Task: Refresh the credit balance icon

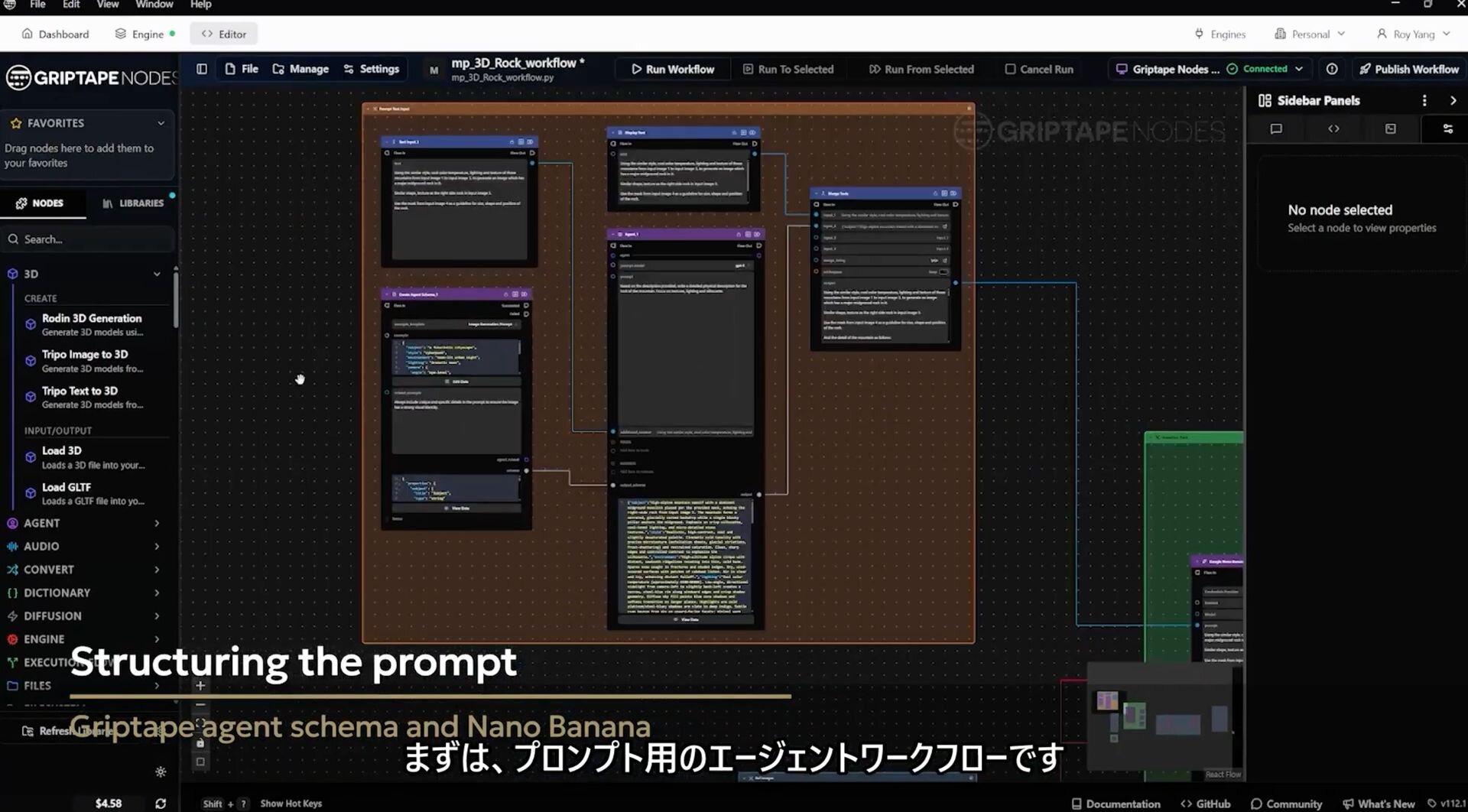Action: 161,804
